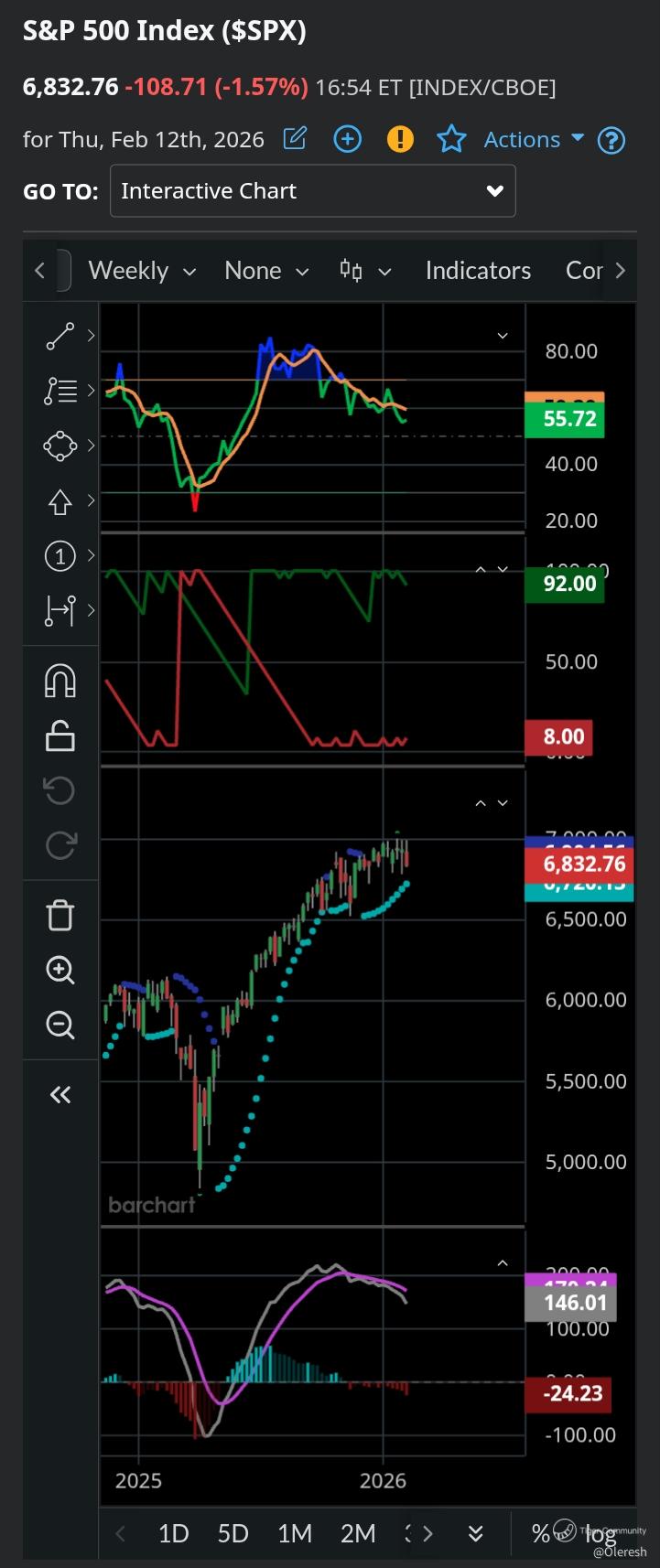Select the numbered circle label tool
The image size is (660, 1568).
tap(60, 555)
